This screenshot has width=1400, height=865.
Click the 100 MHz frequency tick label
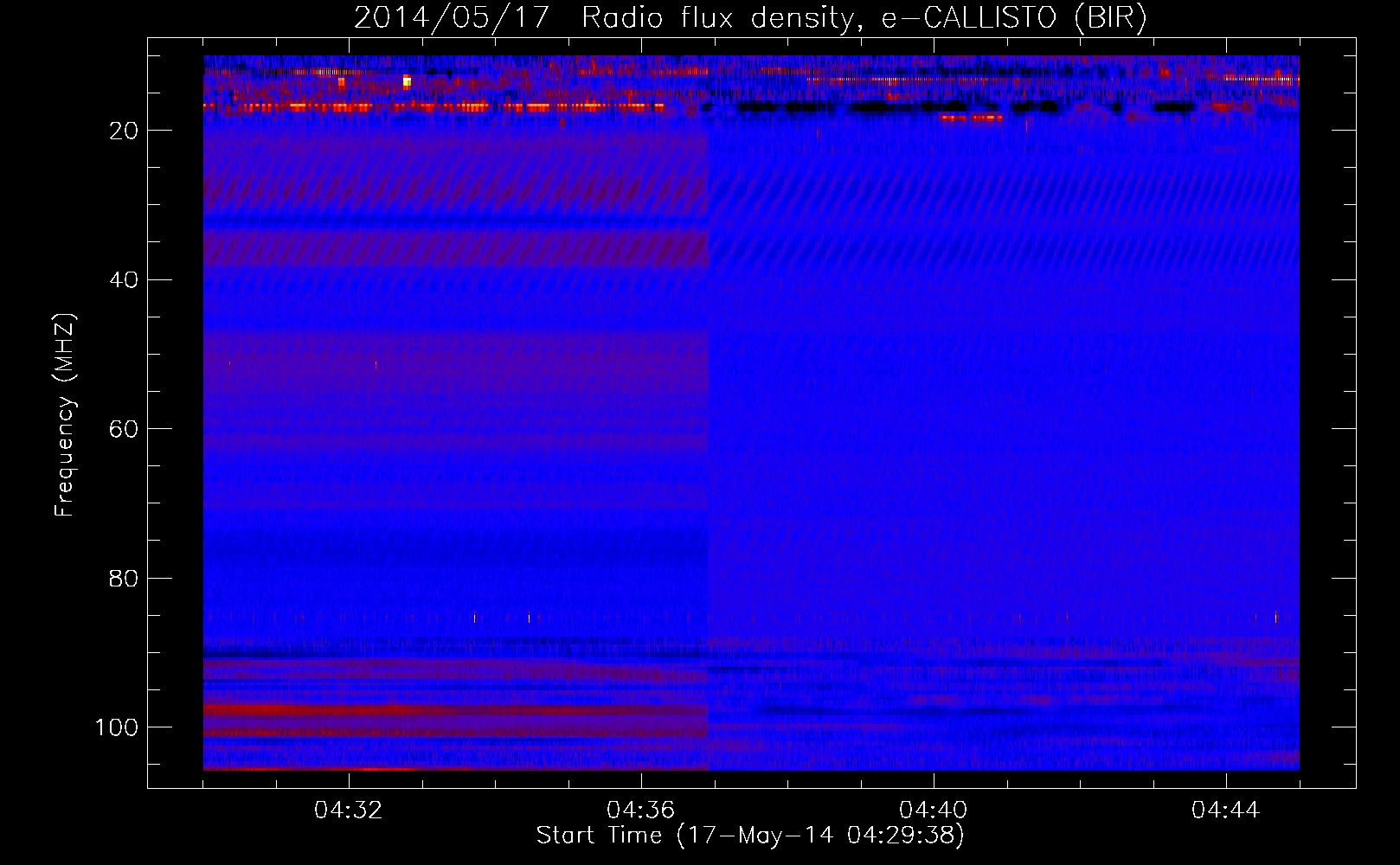point(117,727)
